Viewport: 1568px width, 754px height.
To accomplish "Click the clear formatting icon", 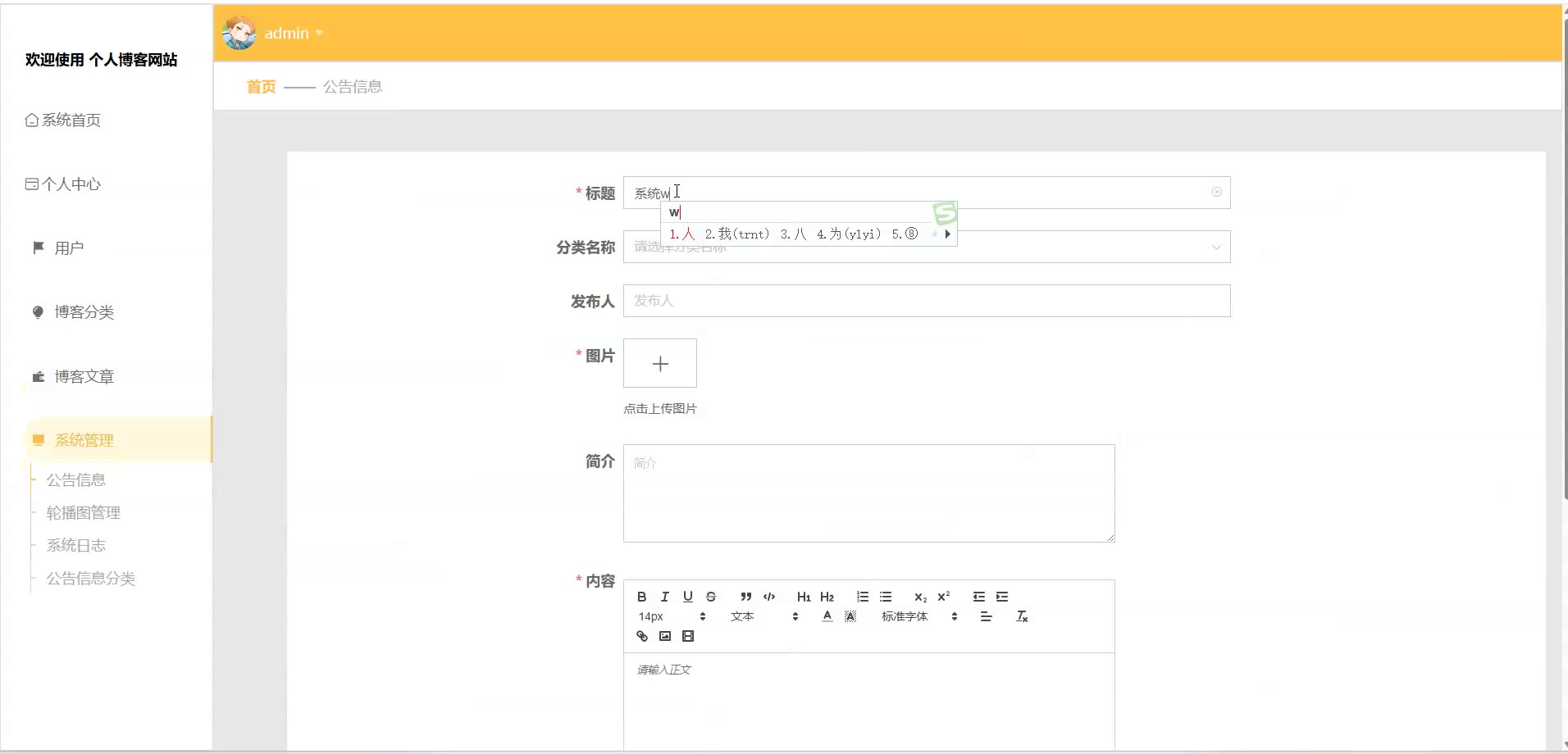I will pyautogui.click(x=1022, y=616).
